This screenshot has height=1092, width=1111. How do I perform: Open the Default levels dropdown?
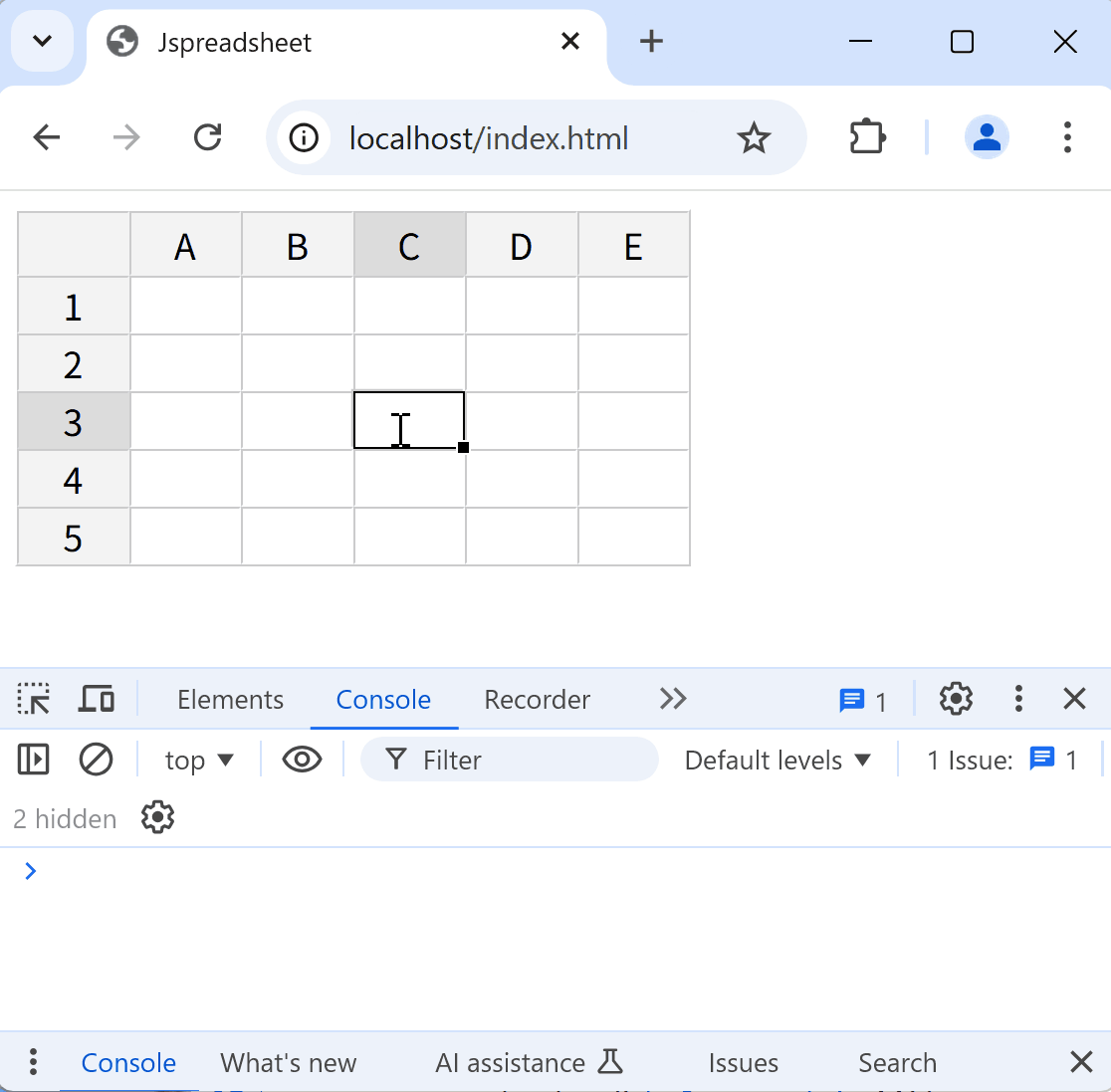tap(778, 760)
